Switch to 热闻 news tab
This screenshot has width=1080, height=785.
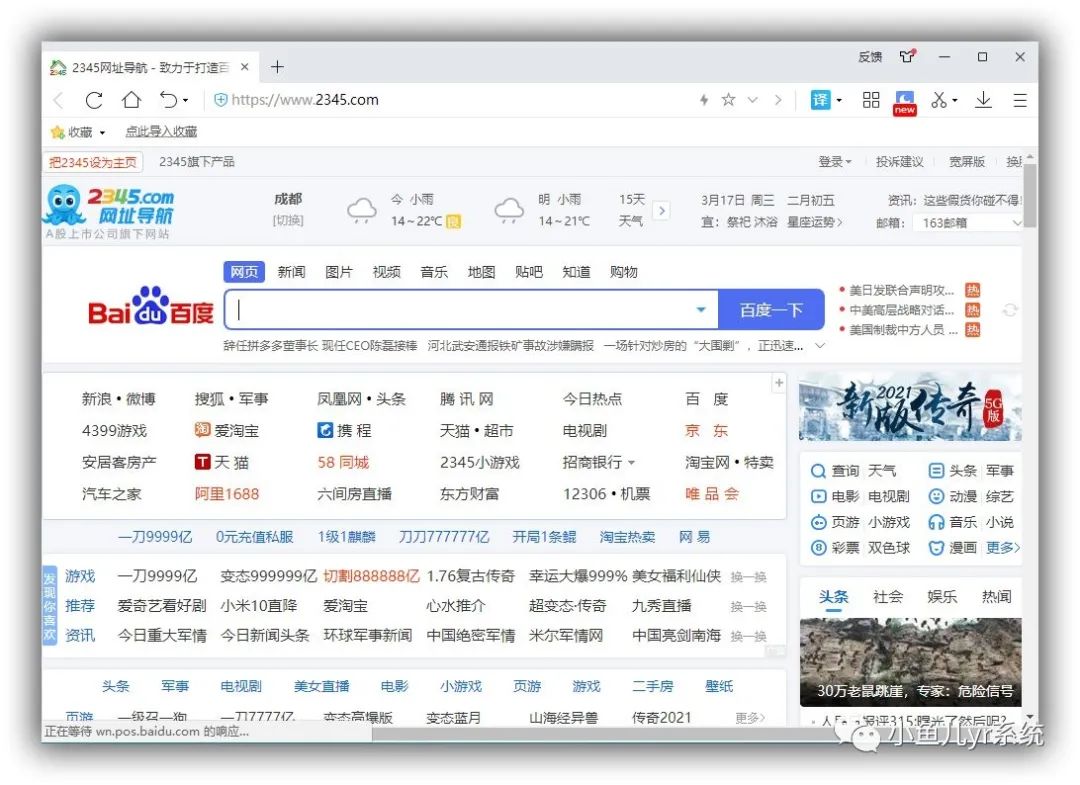click(x=996, y=597)
